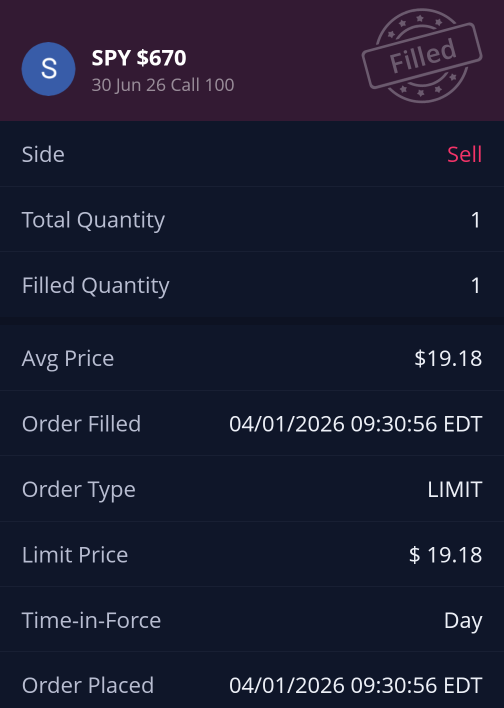504x708 pixels.
Task: Click the blue S avatar icon
Action: pos(48,69)
